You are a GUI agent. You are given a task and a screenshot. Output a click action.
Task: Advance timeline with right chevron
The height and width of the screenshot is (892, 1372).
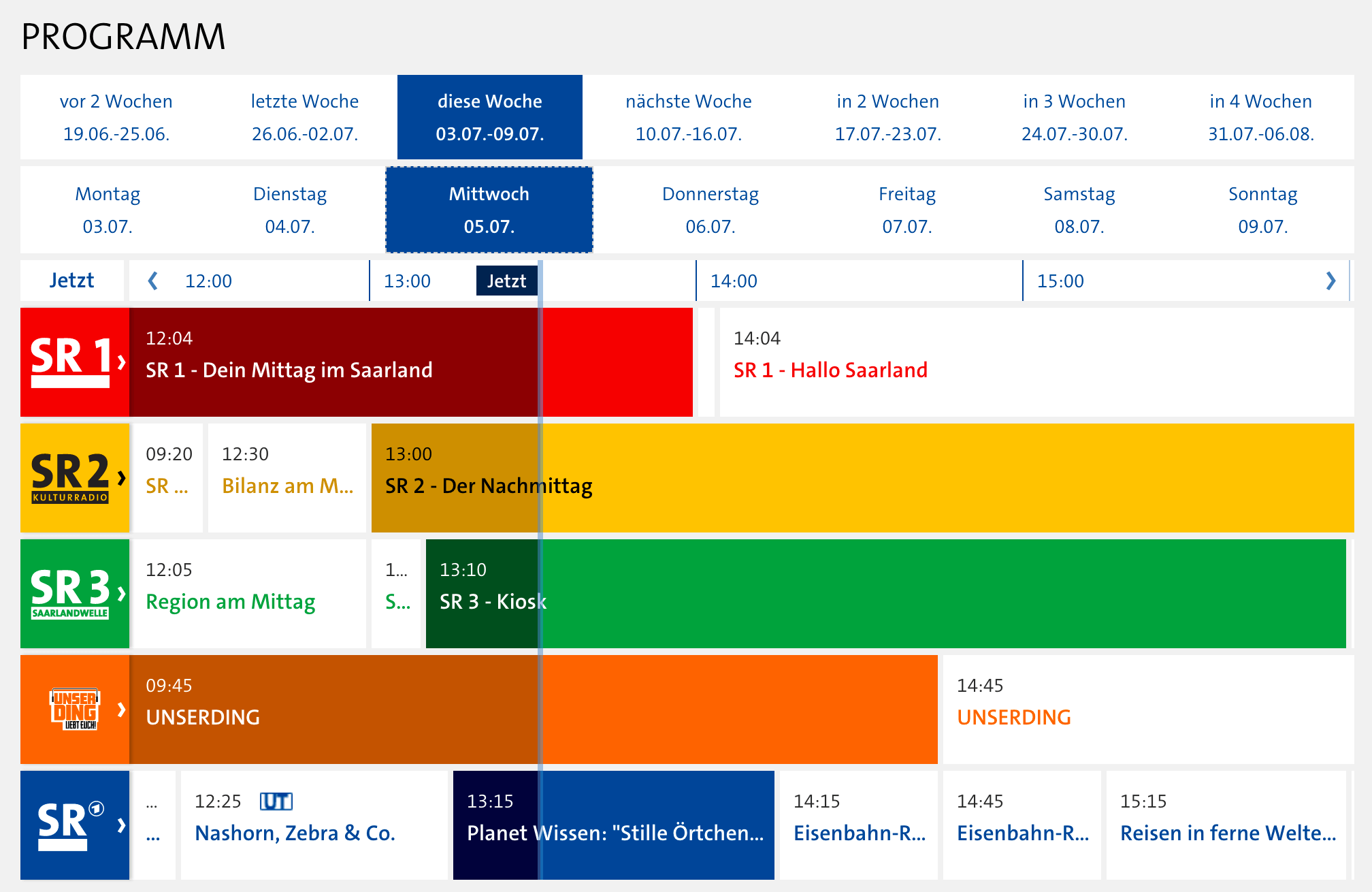point(1330,281)
